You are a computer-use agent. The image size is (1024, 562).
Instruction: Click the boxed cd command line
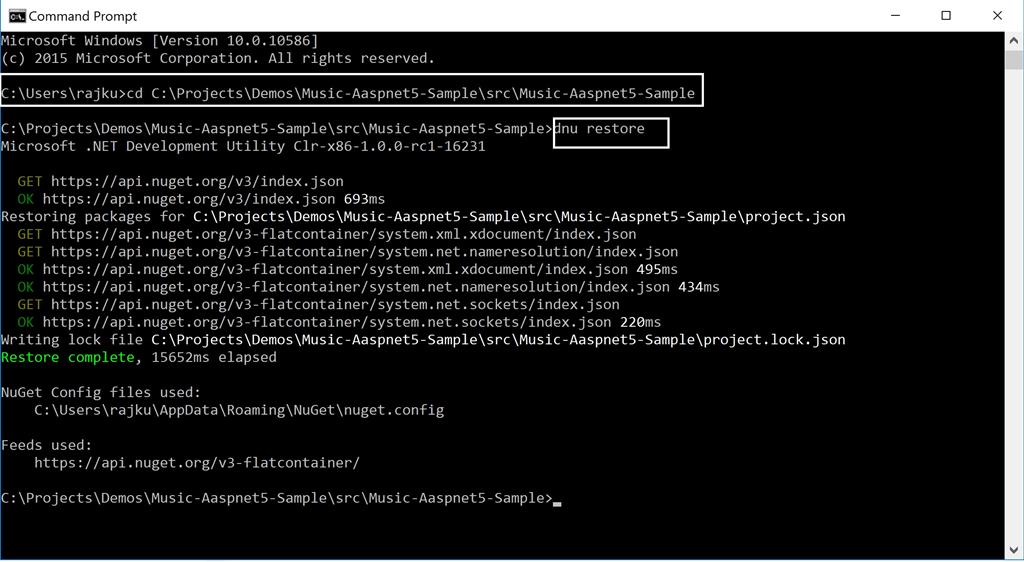(350, 93)
